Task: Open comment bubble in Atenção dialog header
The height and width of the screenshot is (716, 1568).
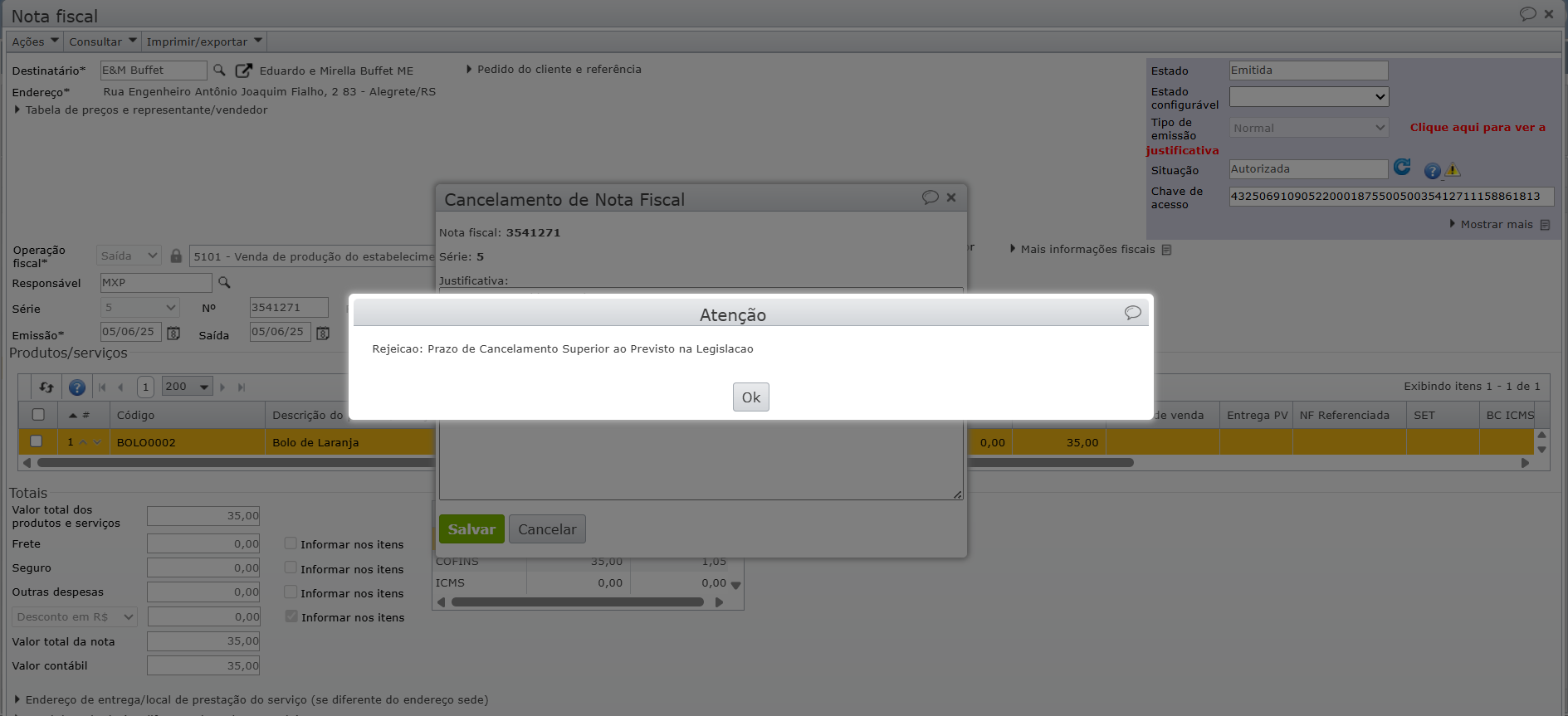Action: (x=1132, y=313)
